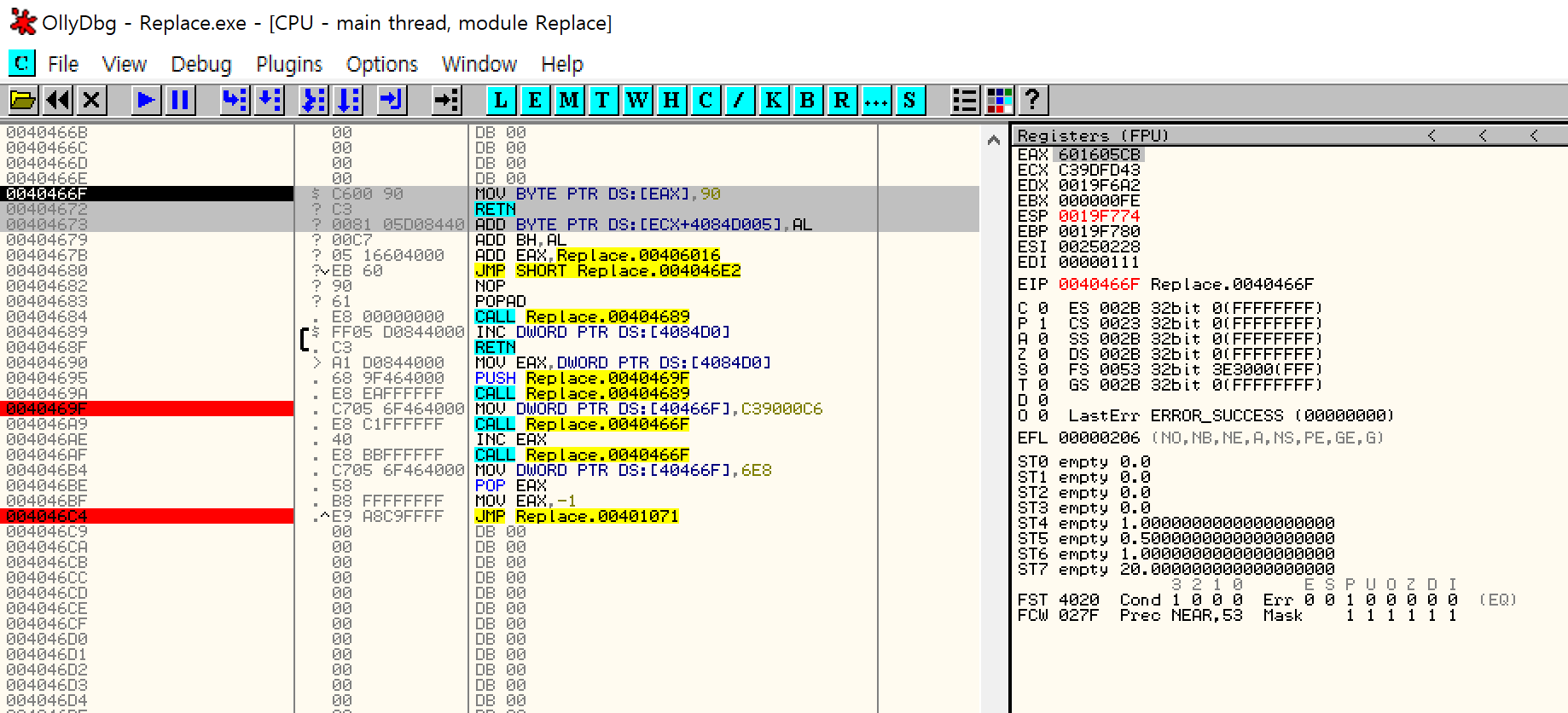The height and width of the screenshot is (713, 1568).
Task: Select hex bytes C600 90 cell
Action: pyautogui.click(x=367, y=194)
